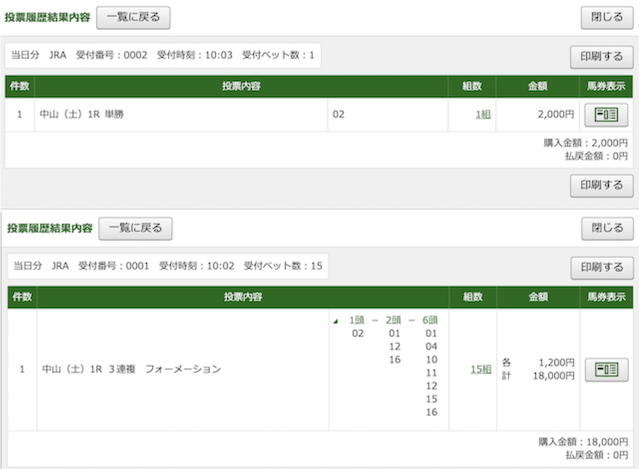Open the 1組 combinations link
This screenshot has height=469, width=640.
483,115
